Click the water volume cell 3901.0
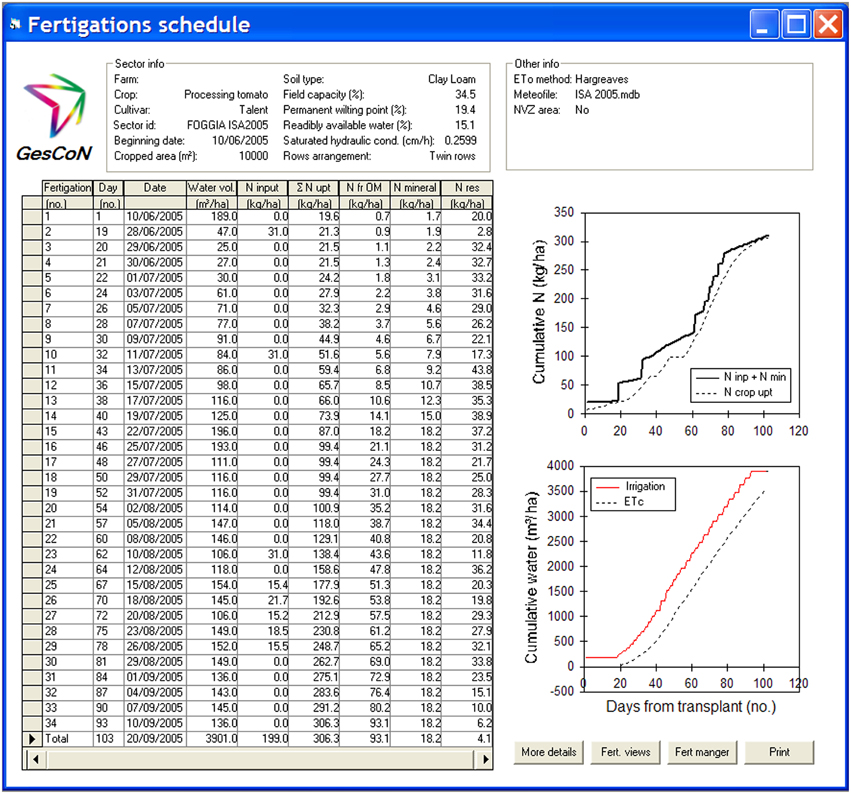851x794 pixels. [212, 739]
